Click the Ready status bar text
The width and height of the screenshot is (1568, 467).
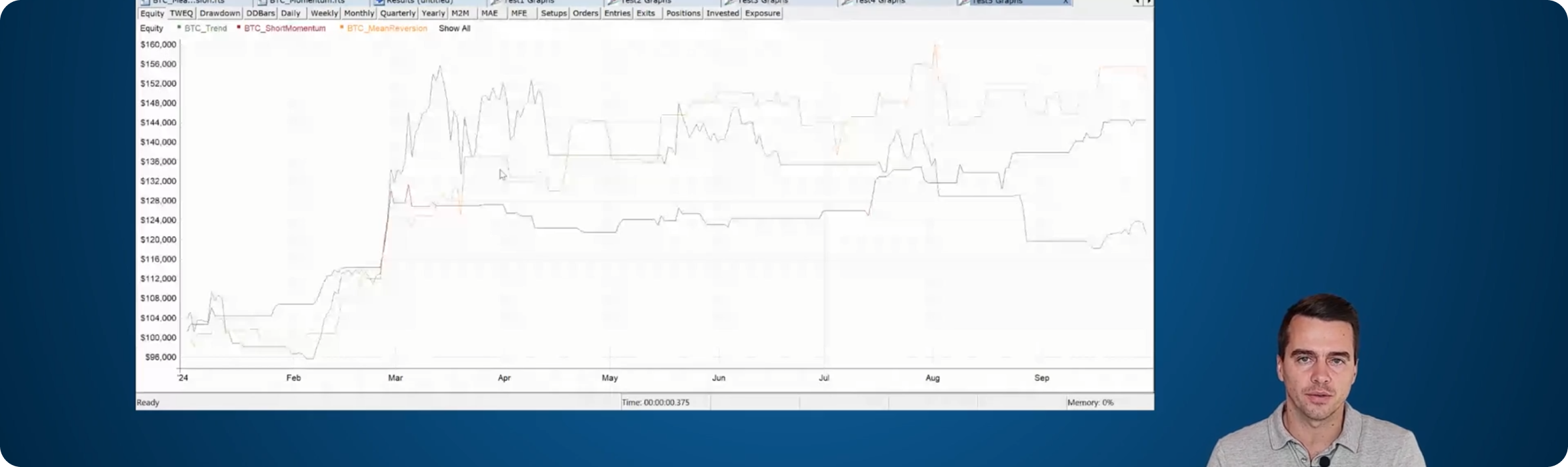[x=148, y=402]
